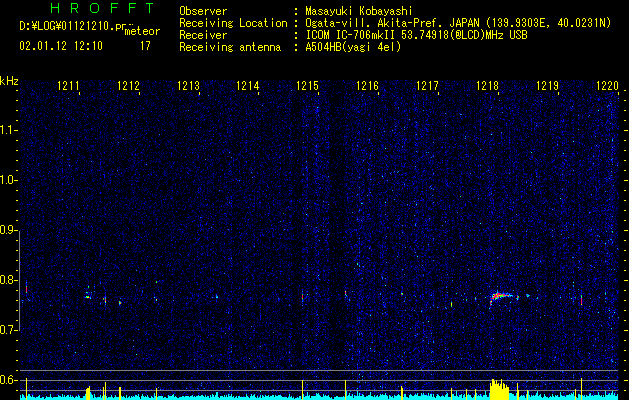Click the 1211 time axis marker
This screenshot has height=400, width=629.
68,86
